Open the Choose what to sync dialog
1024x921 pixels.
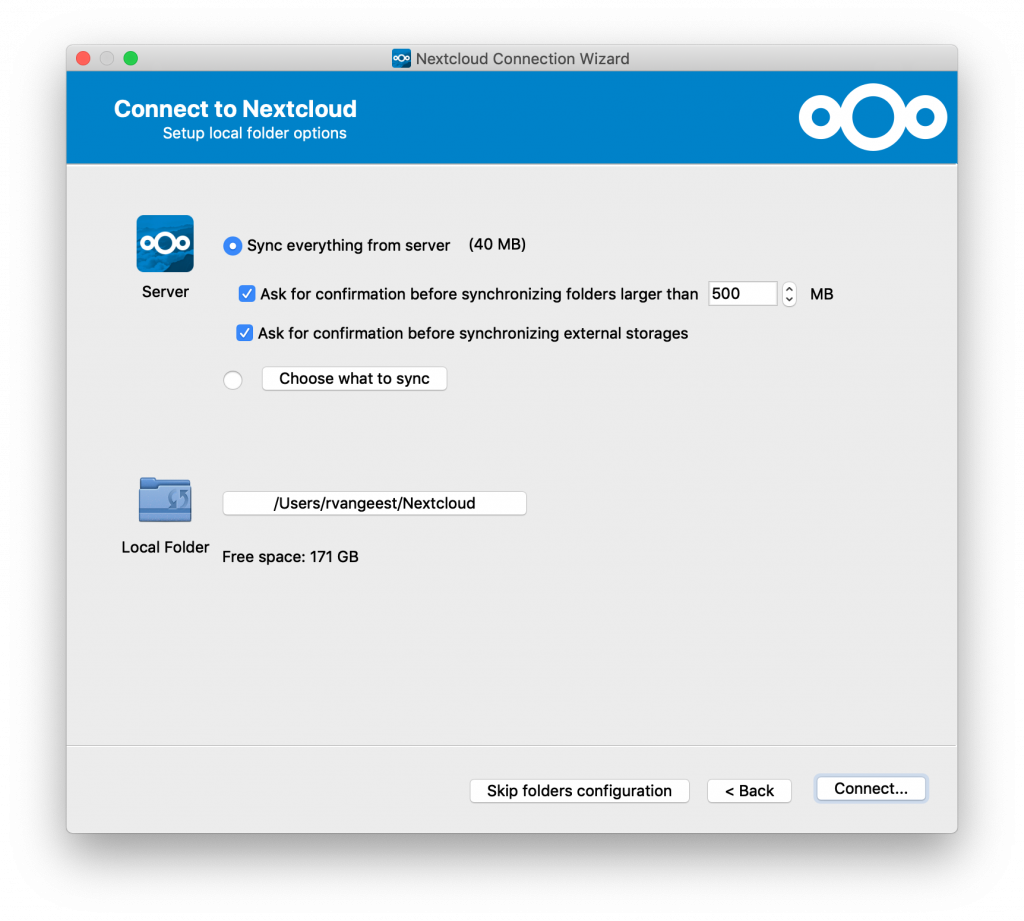(354, 379)
